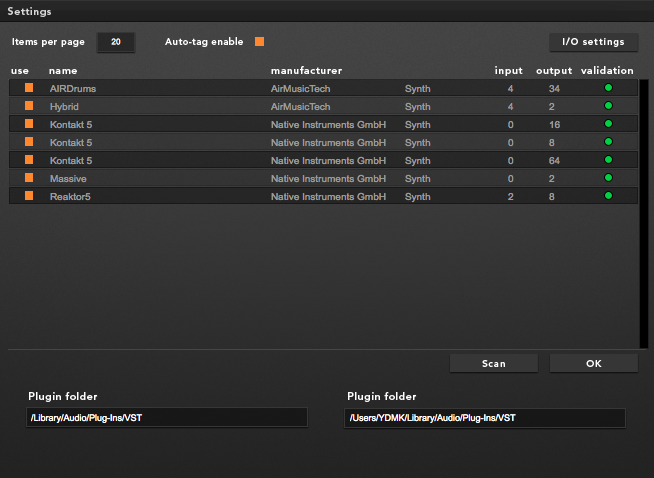Click AirMusicTech manufacturer in the AIRDrums row
The height and width of the screenshot is (478, 654).
pyautogui.click(x=300, y=88)
